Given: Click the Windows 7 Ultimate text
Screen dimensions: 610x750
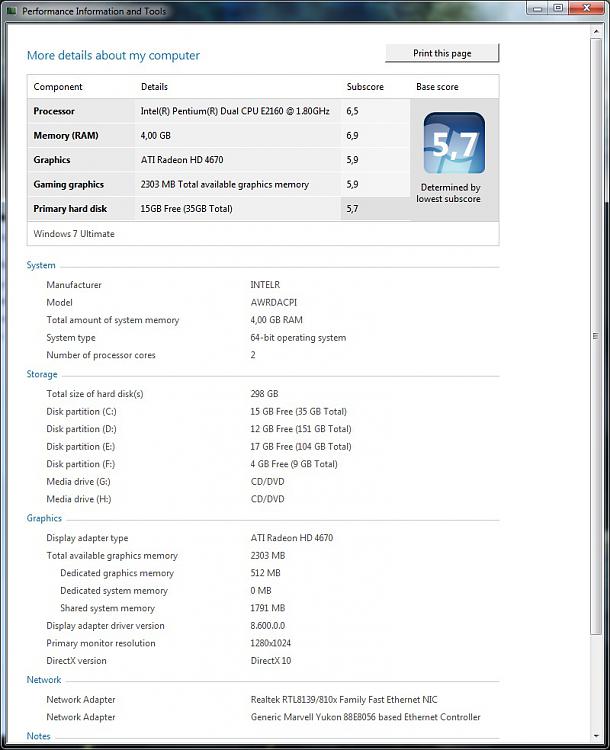Looking at the screenshot, I should 74,234.
